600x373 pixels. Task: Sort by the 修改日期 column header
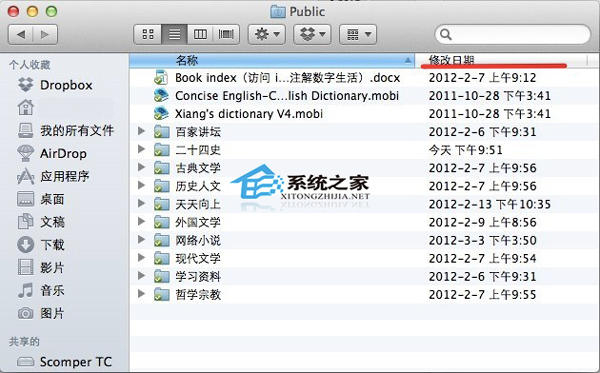click(x=501, y=60)
